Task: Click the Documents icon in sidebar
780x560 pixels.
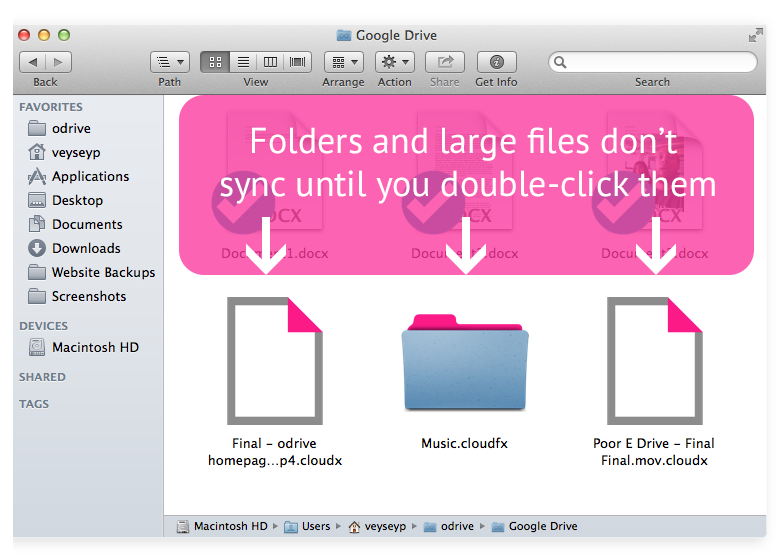Action: click(x=37, y=224)
